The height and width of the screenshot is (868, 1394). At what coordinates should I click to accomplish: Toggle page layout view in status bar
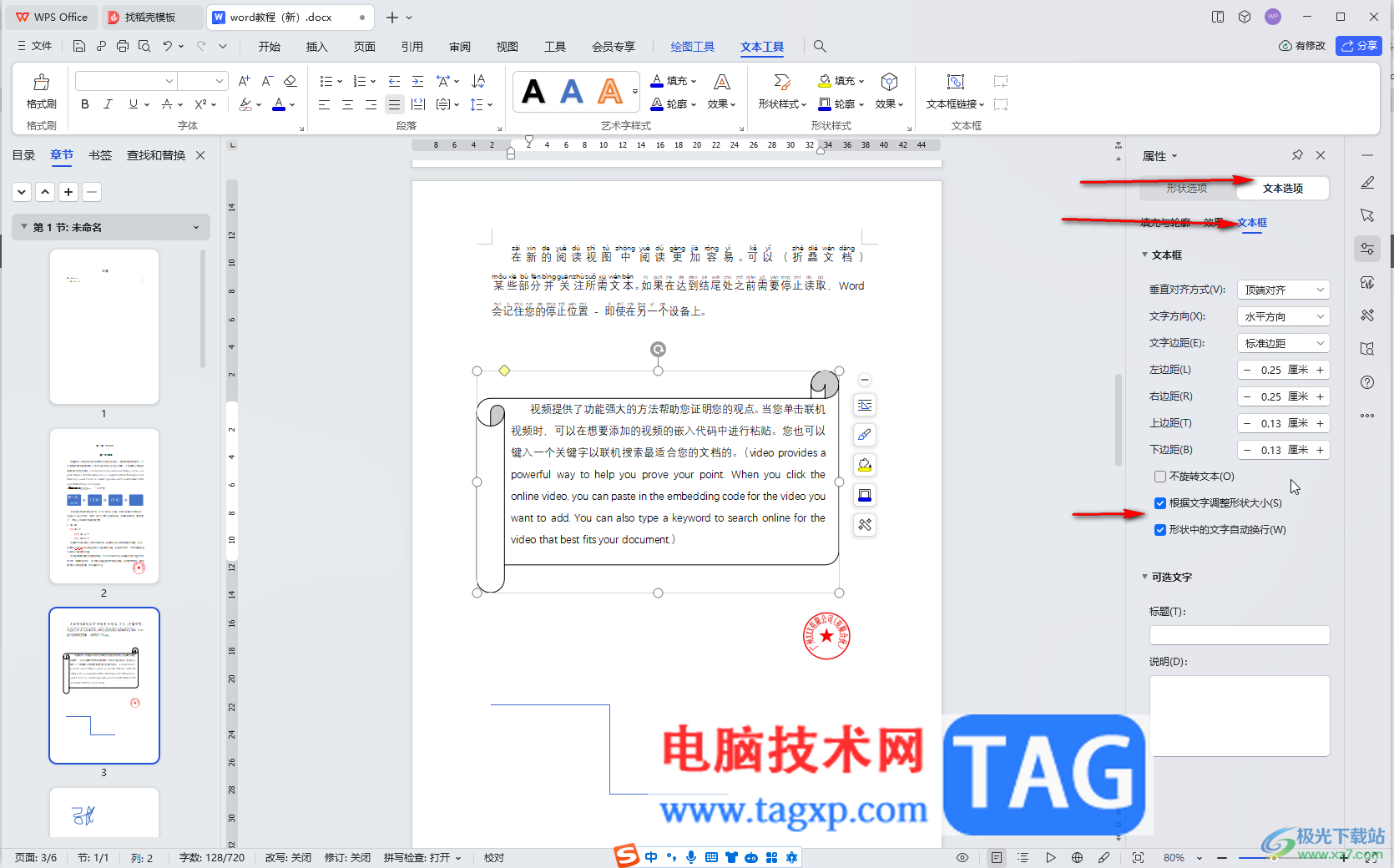[x=997, y=858]
